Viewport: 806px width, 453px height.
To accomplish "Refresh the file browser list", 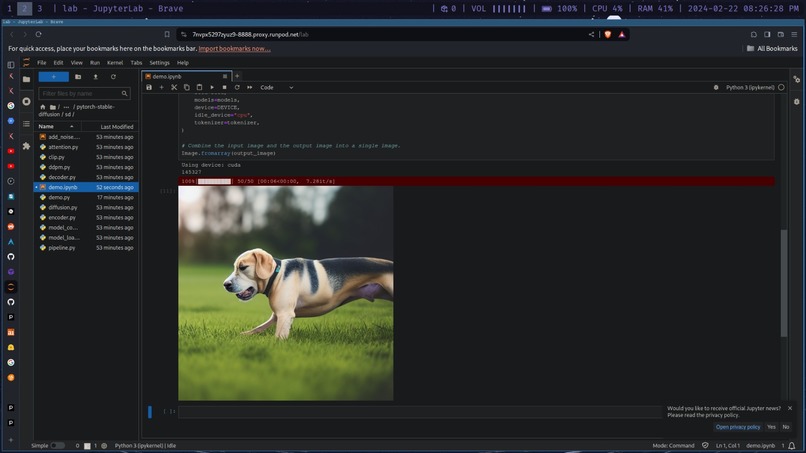I will point(113,77).
